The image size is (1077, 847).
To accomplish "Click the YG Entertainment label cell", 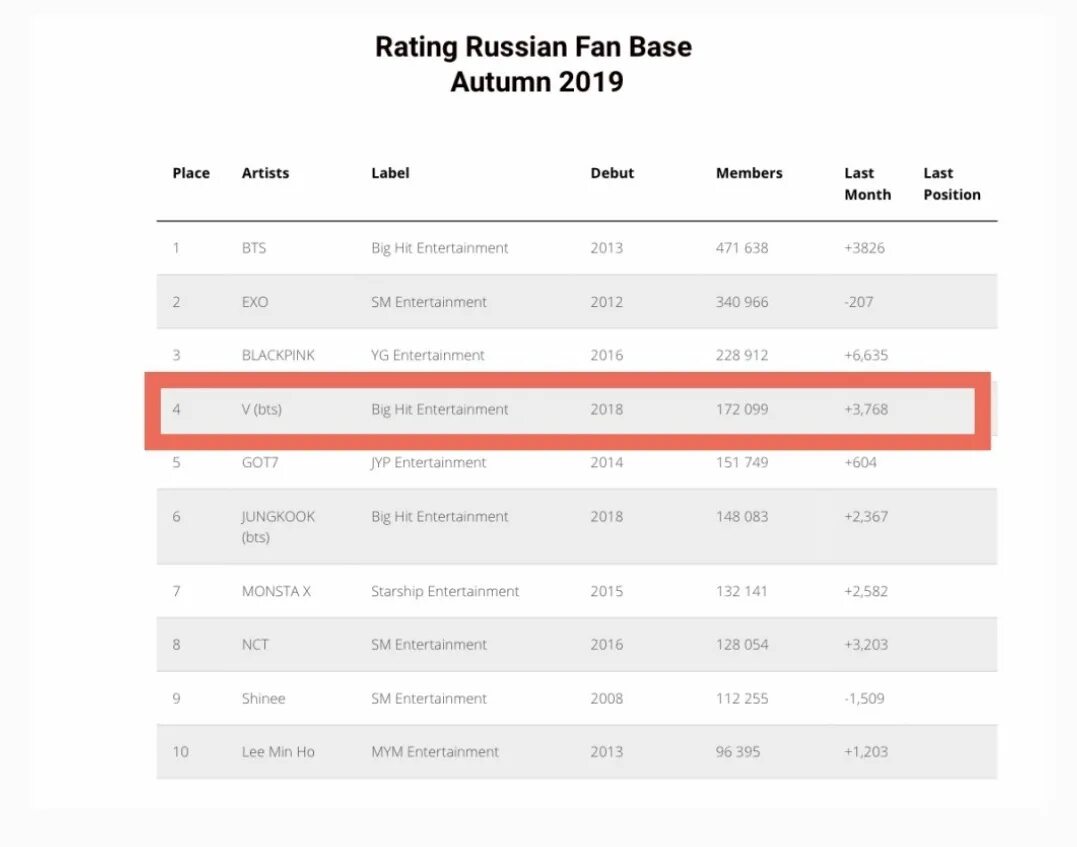I will point(428,355).
